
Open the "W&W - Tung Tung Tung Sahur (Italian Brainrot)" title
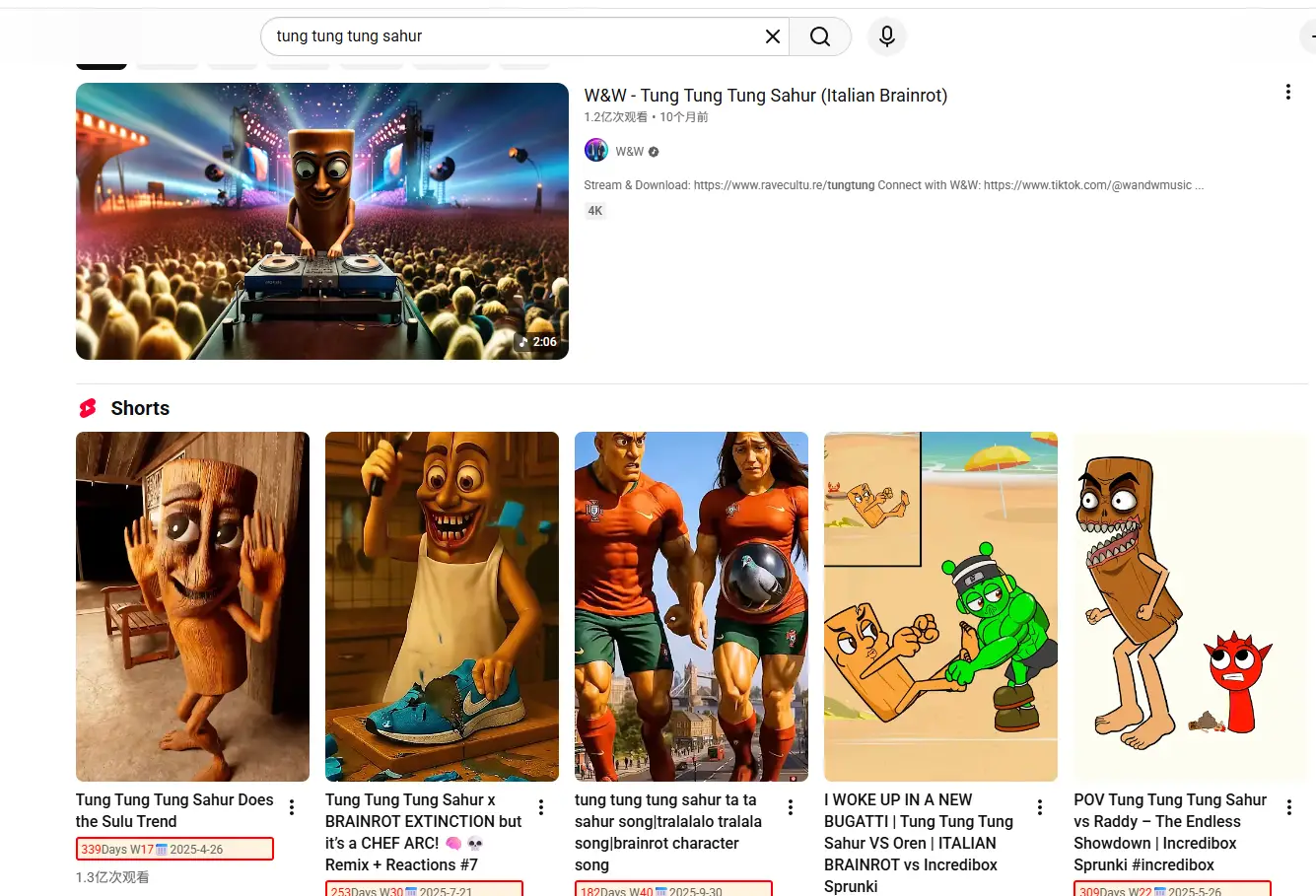tap(766, 96)
